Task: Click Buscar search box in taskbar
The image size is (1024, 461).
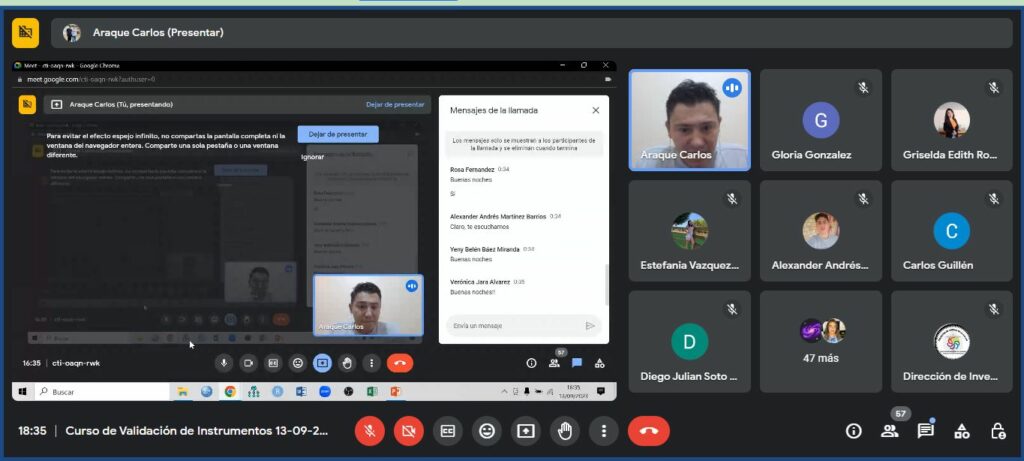Action: click(101, 392)
